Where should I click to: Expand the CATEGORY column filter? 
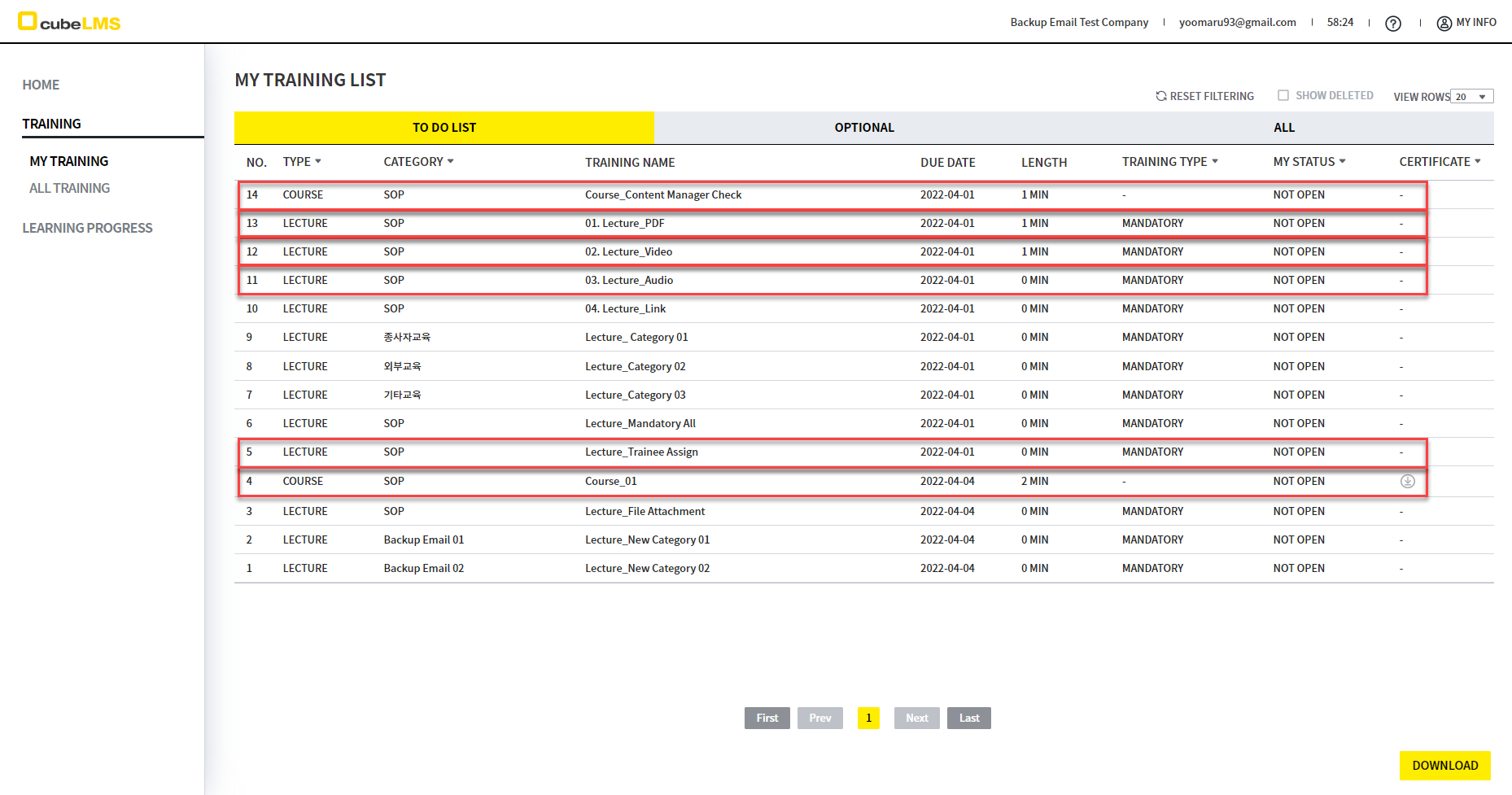tap(451, 161)
